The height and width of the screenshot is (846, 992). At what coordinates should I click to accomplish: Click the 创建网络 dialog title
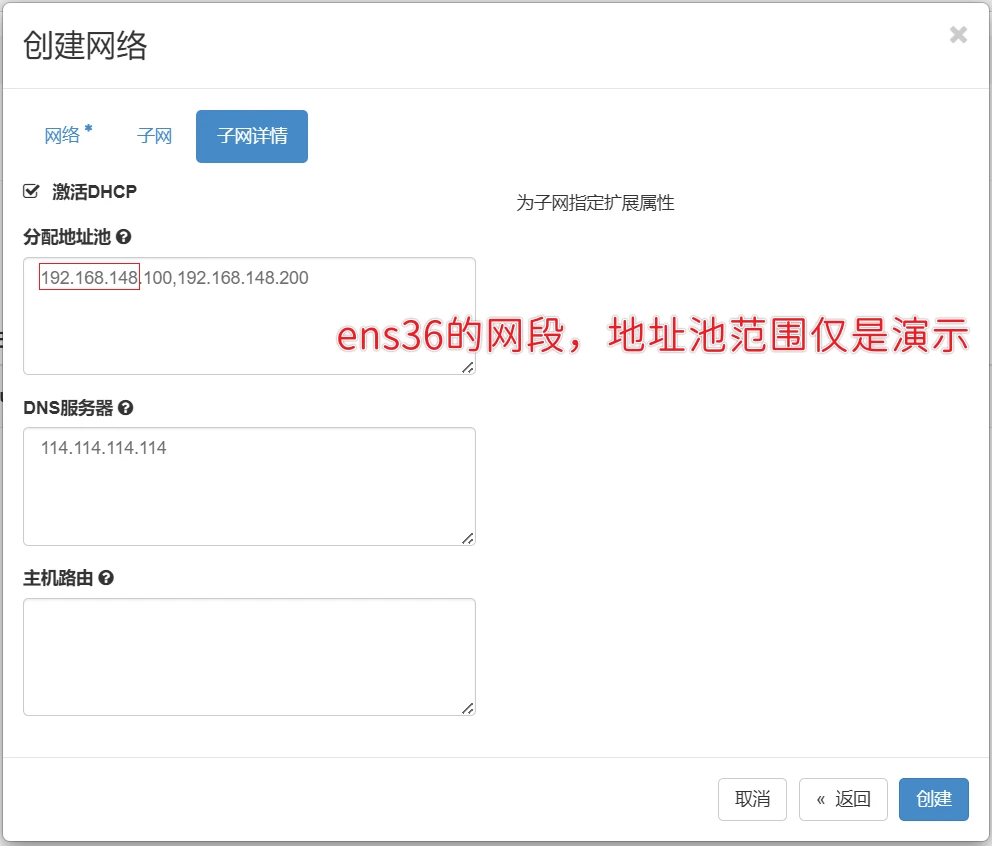pyautogui.click(x=85, y=46)
